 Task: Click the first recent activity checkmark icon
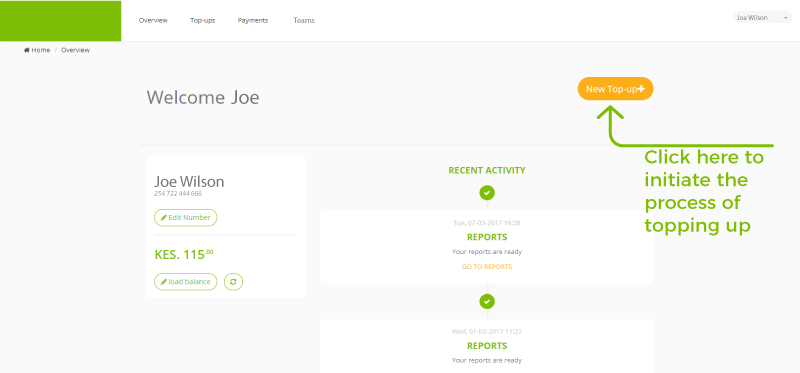[x=487, y=193]
